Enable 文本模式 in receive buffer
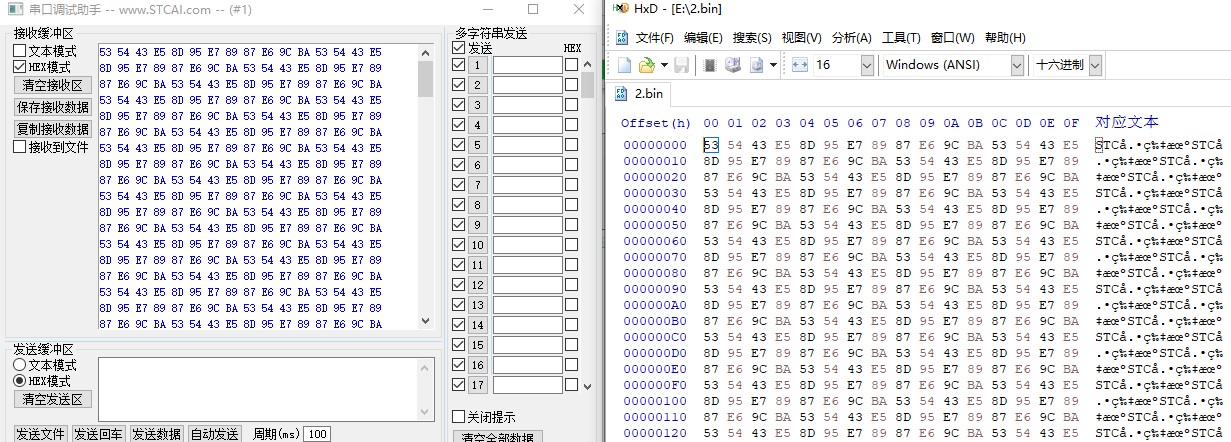Screen dimensions: 1231x442 point(20,51)
